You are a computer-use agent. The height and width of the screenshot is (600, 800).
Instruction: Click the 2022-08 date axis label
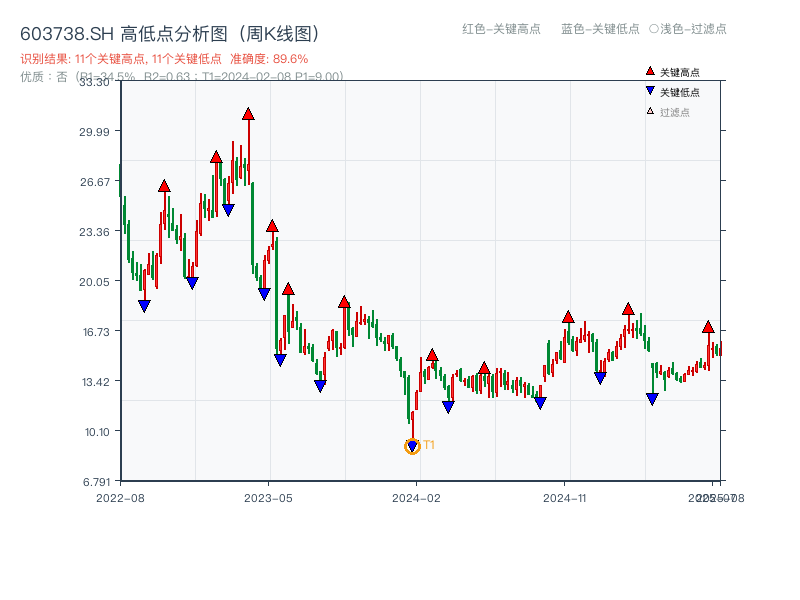(x=120, y=498)
